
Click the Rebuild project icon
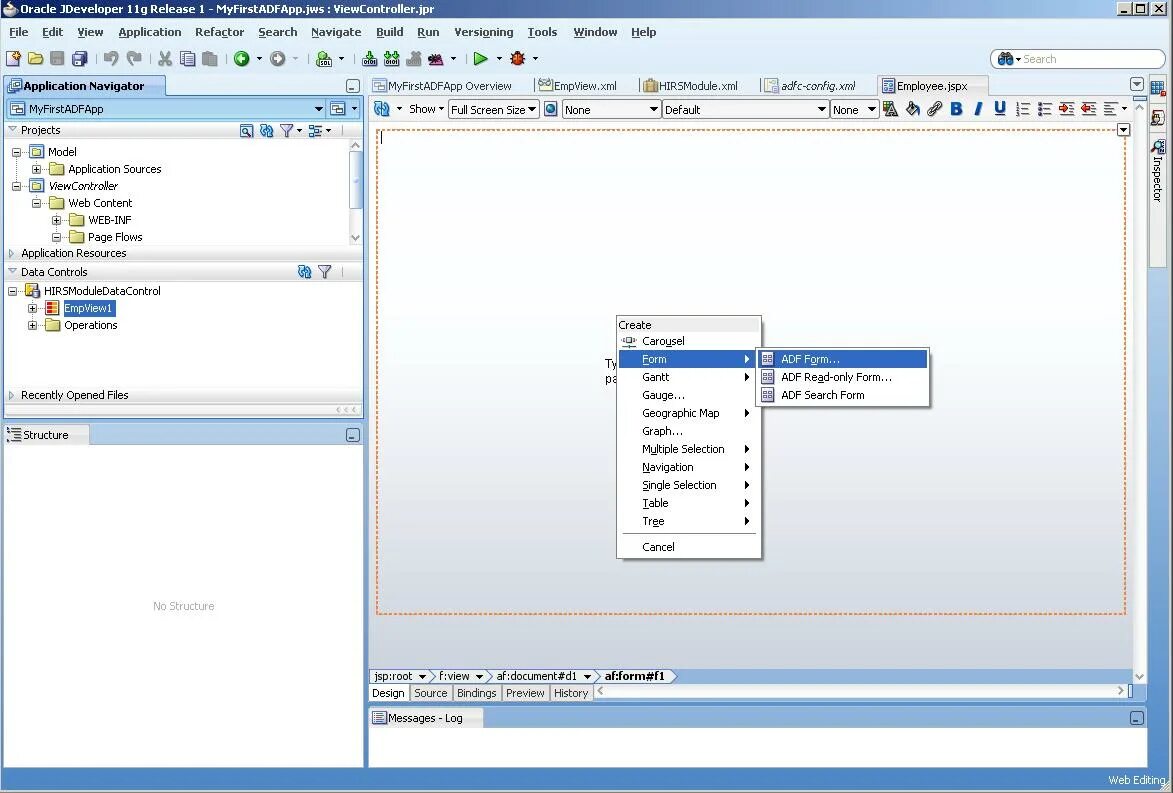tap(391, 58)
